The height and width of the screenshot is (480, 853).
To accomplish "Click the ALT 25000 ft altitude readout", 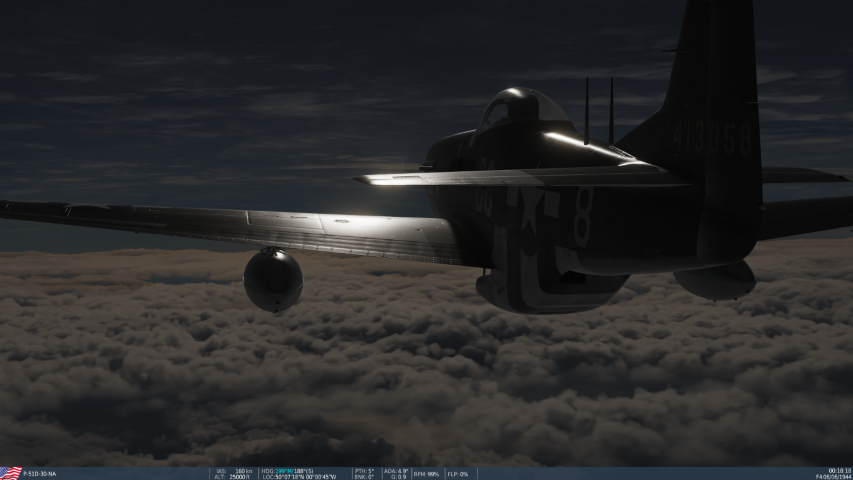I will 233,476.
